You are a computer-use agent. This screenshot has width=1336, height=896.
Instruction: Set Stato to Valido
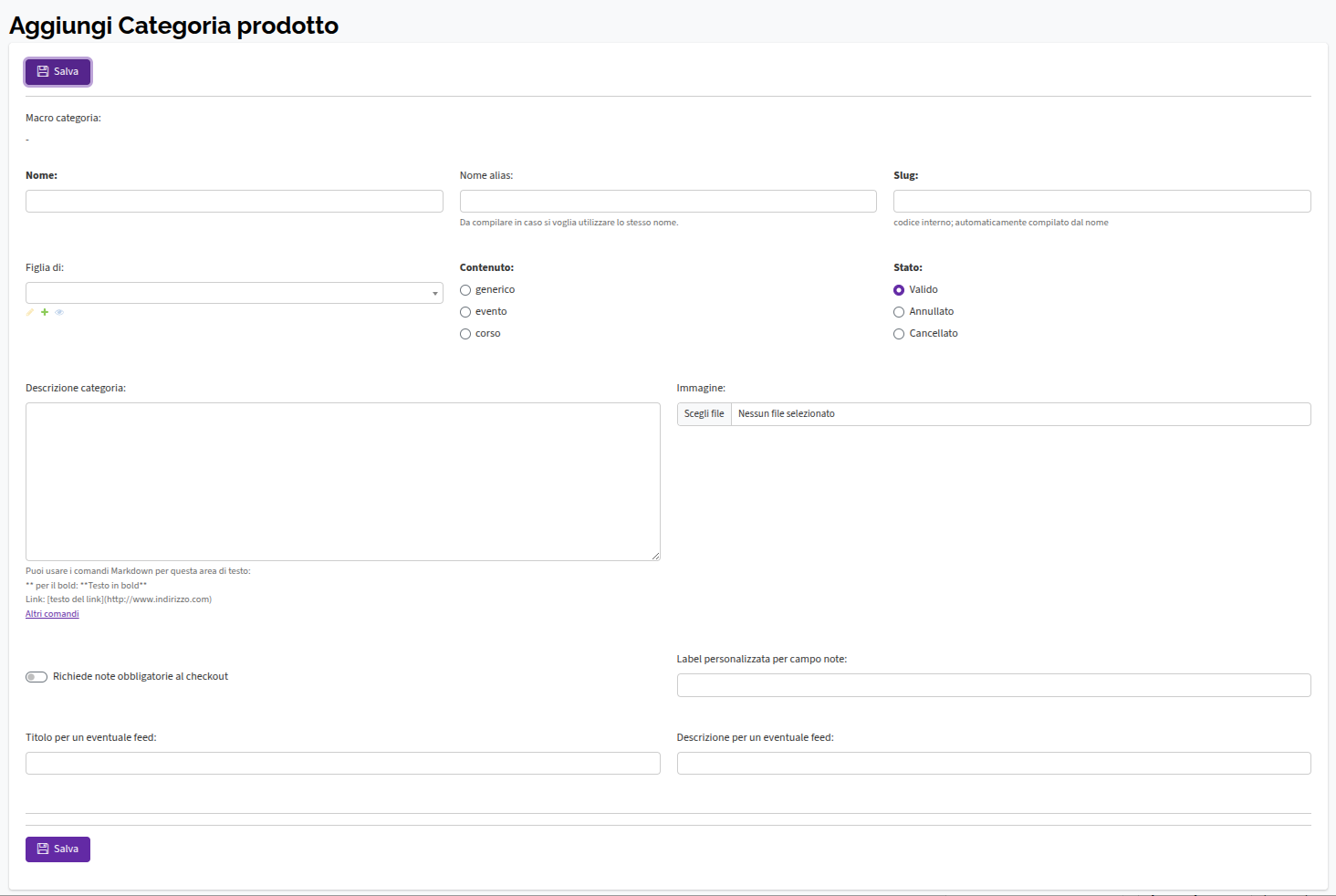[x=899, y=290]
